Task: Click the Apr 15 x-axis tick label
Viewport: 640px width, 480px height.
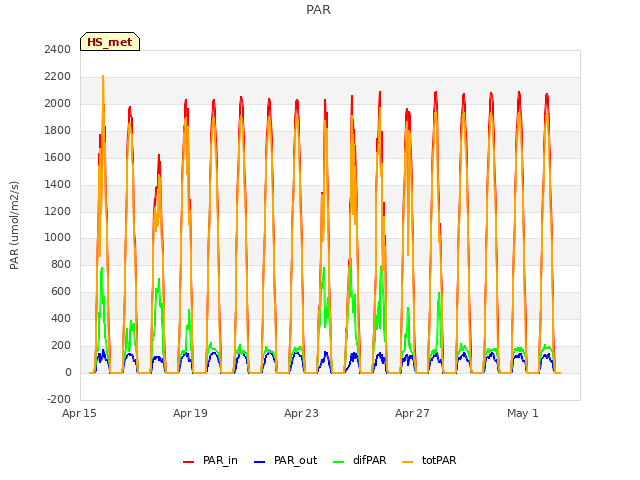Action: 79,413
